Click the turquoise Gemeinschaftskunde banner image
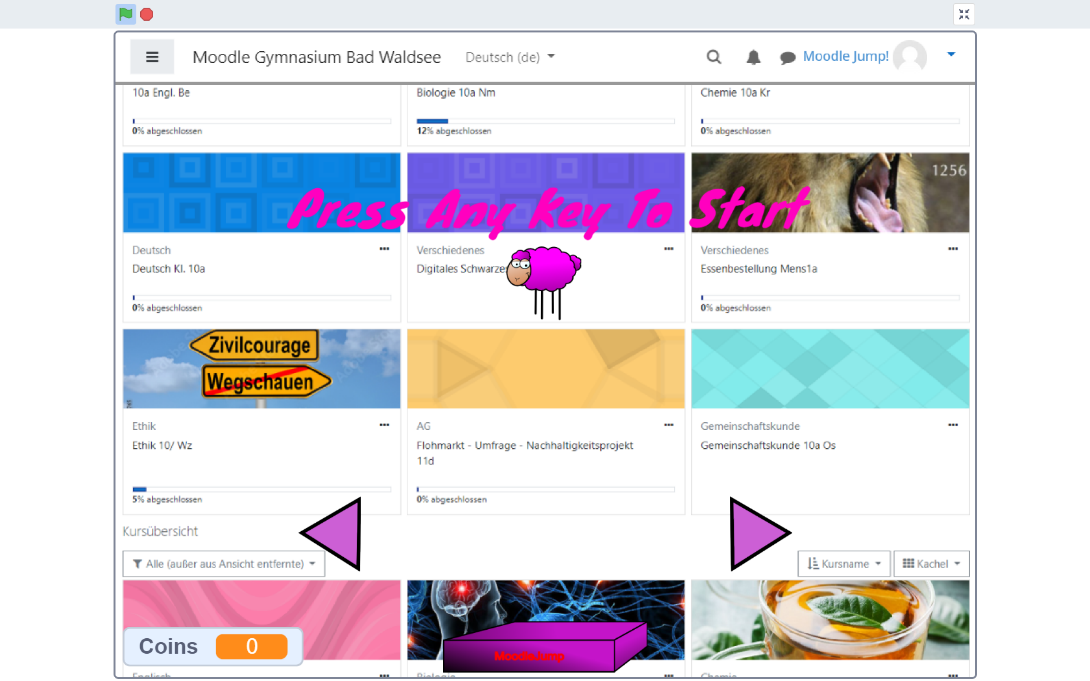 (x=830, y=368)
